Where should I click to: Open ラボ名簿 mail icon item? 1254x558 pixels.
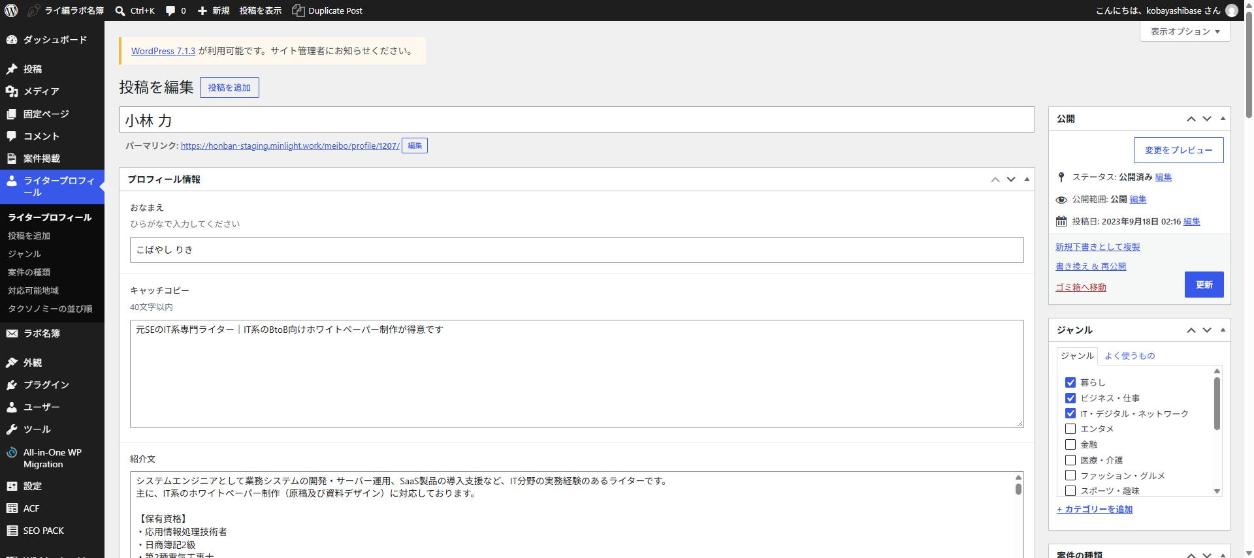tap(52, 333)
